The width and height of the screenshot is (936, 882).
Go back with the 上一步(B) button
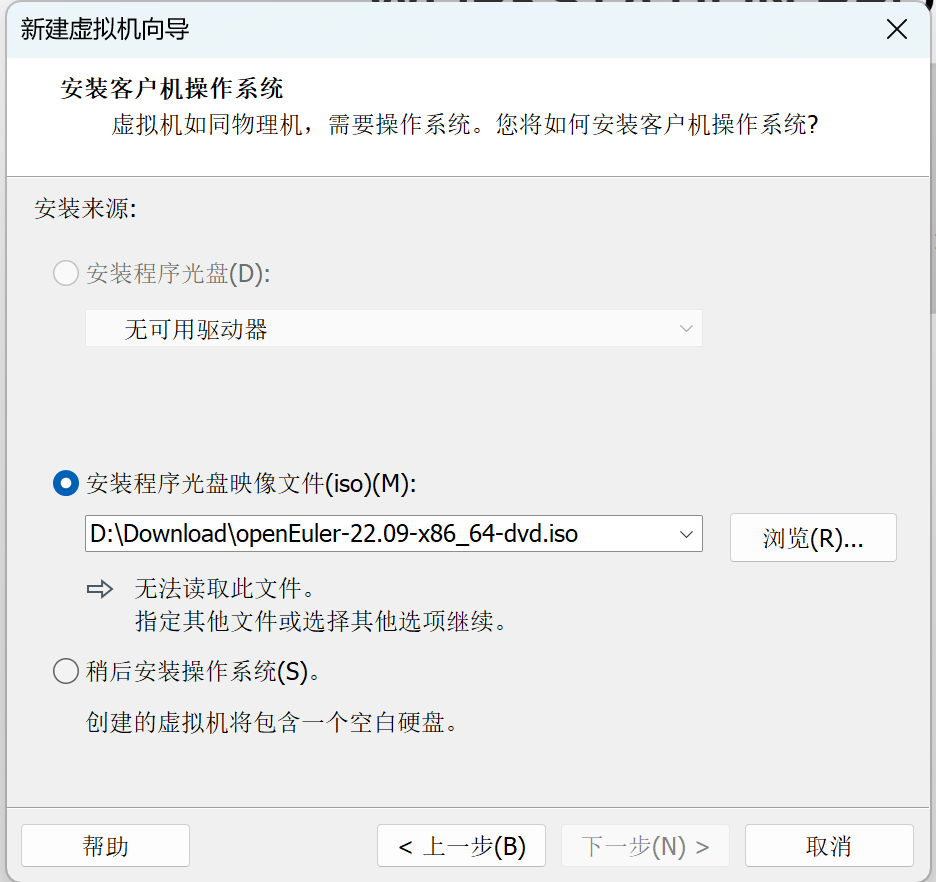[x=461, y=846]
